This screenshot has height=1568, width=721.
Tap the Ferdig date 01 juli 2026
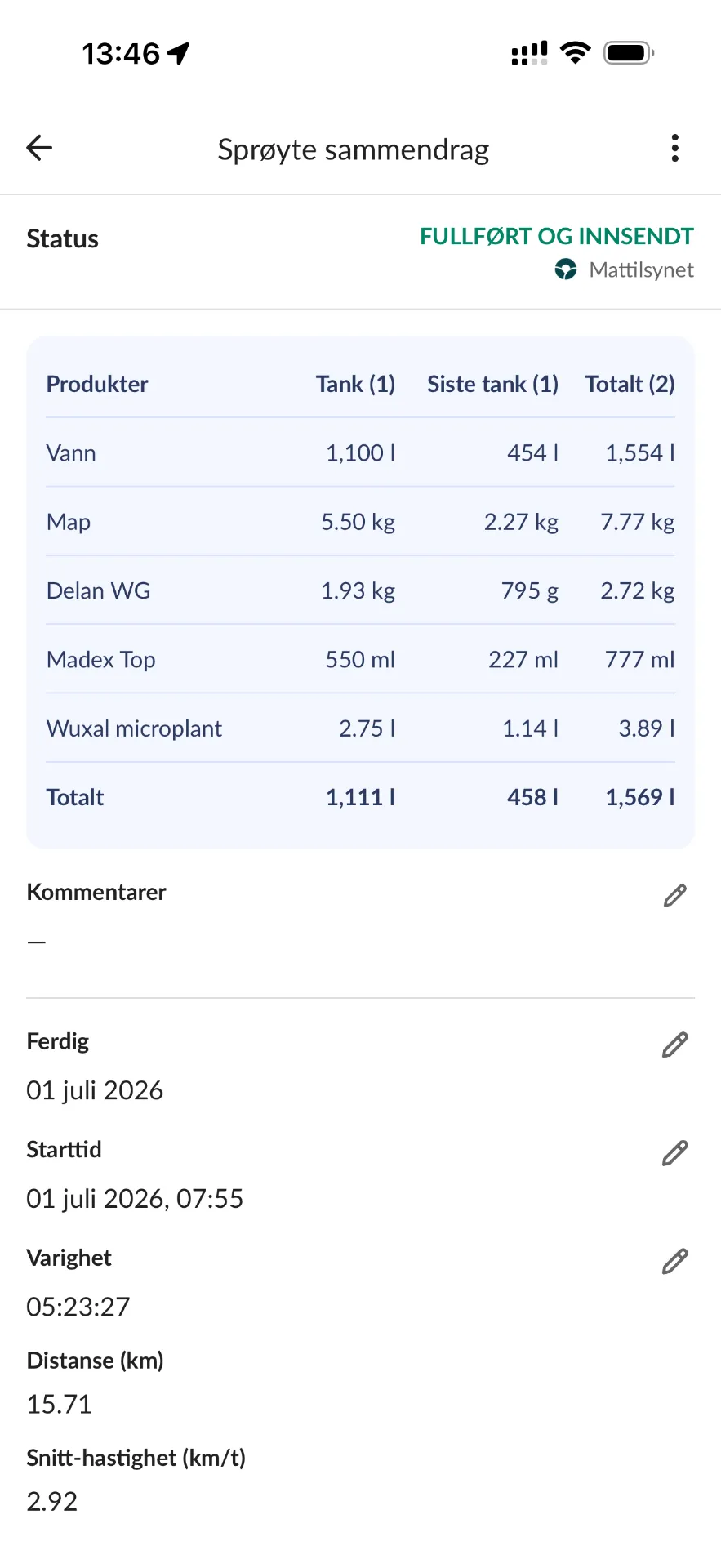click(95, 1090)
